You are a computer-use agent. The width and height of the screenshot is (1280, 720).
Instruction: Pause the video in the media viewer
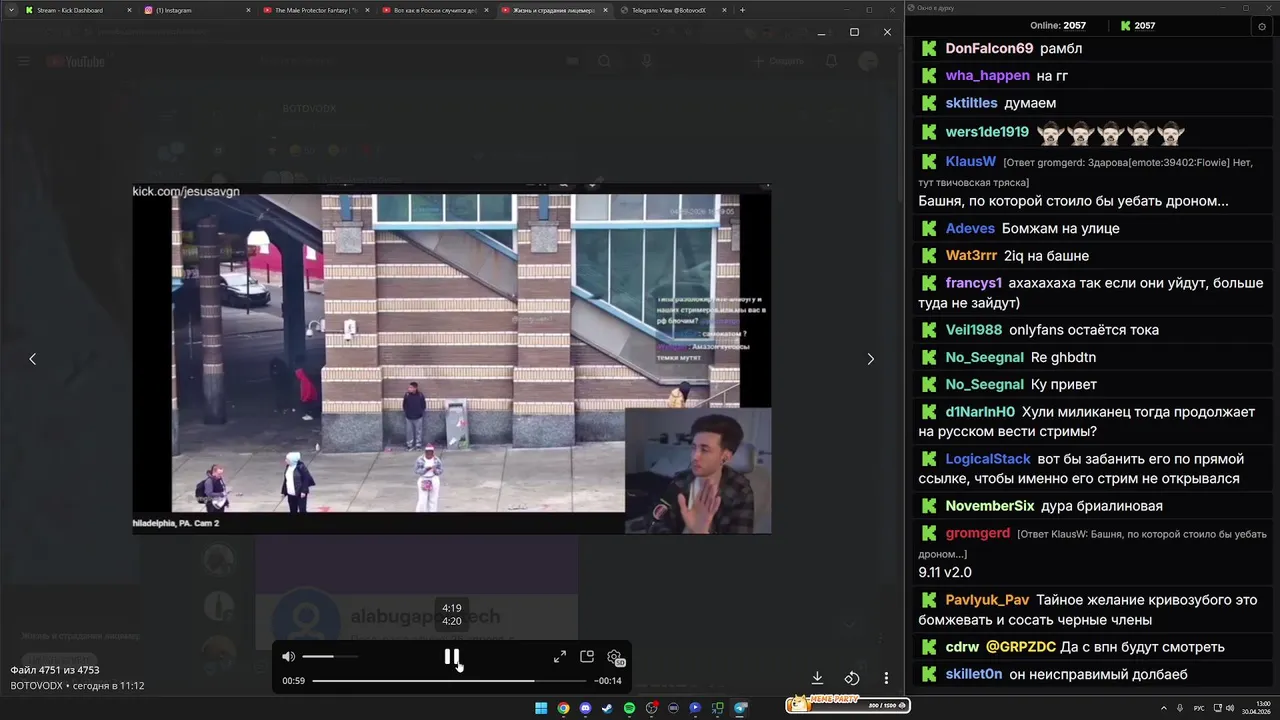click(x=452, y=656)
